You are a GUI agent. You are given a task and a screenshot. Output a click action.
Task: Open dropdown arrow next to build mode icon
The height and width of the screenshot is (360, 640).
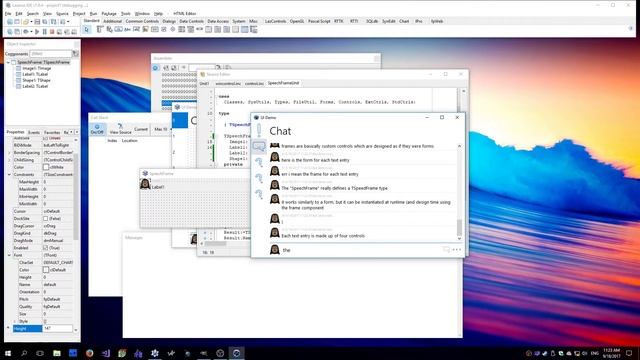pos(31,31)
